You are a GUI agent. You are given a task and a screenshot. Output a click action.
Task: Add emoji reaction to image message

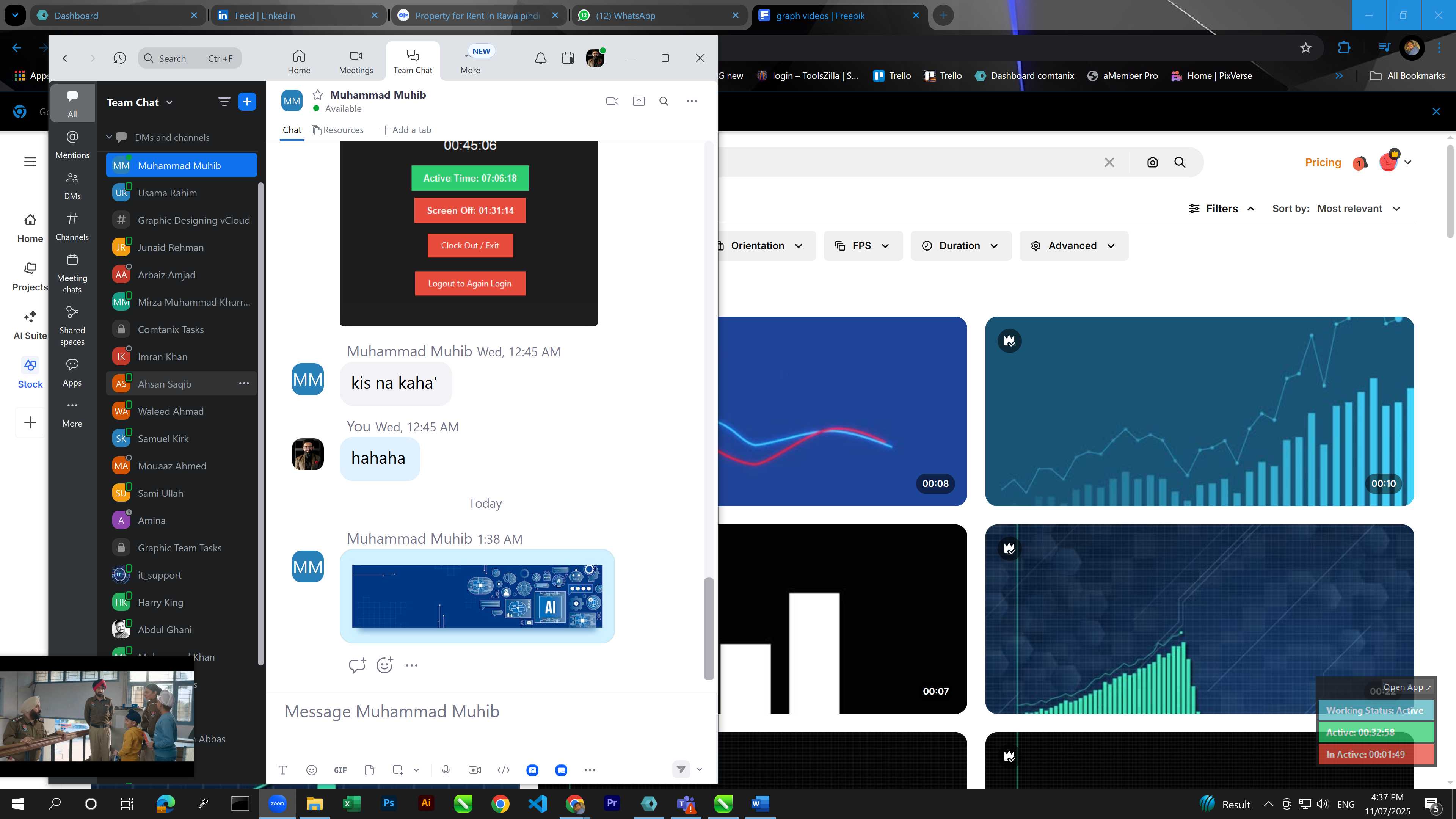[384, 665]
